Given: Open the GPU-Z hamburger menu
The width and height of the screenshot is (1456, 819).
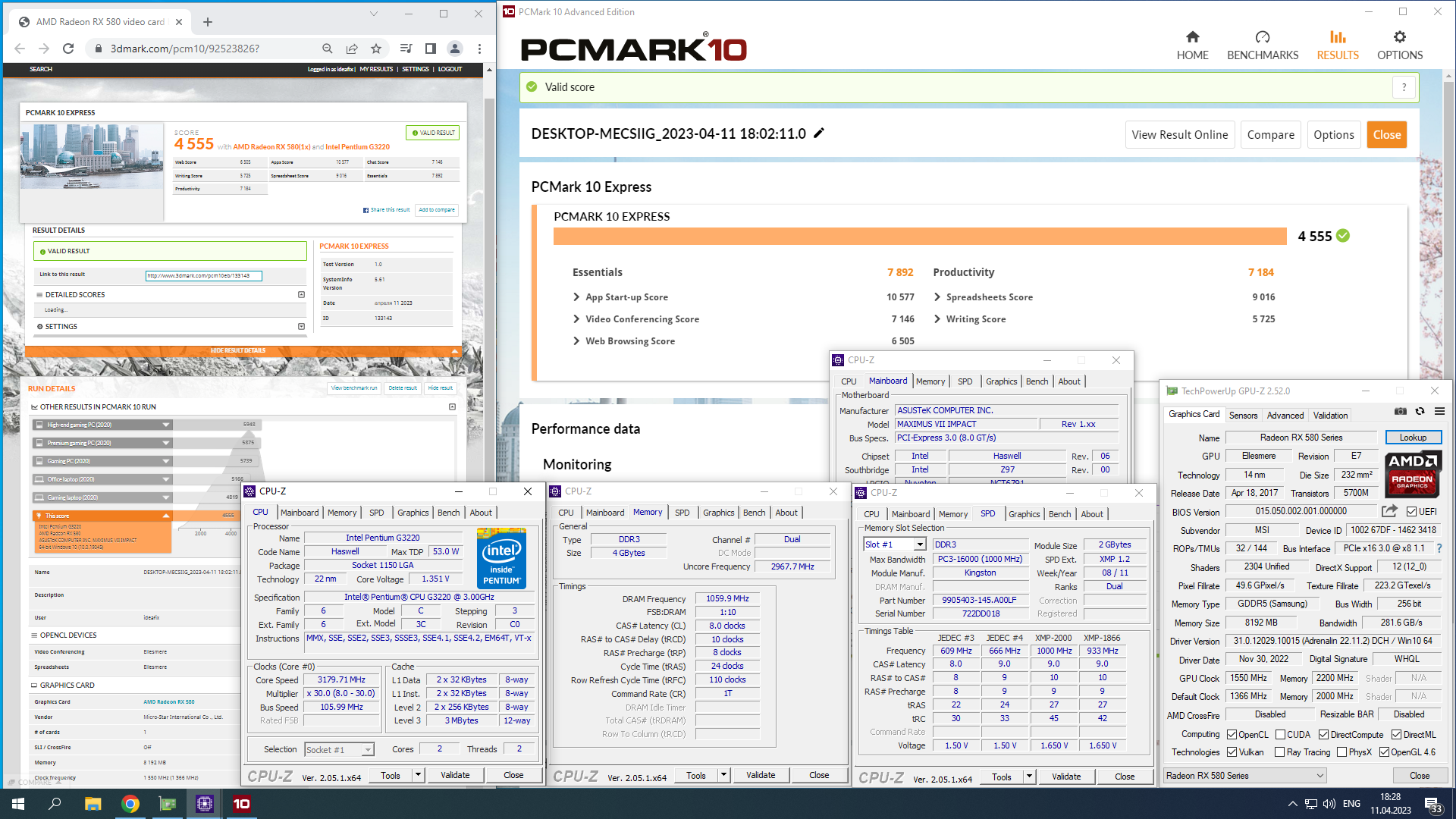Looking at the screenshot, I should click(1439, 411).
